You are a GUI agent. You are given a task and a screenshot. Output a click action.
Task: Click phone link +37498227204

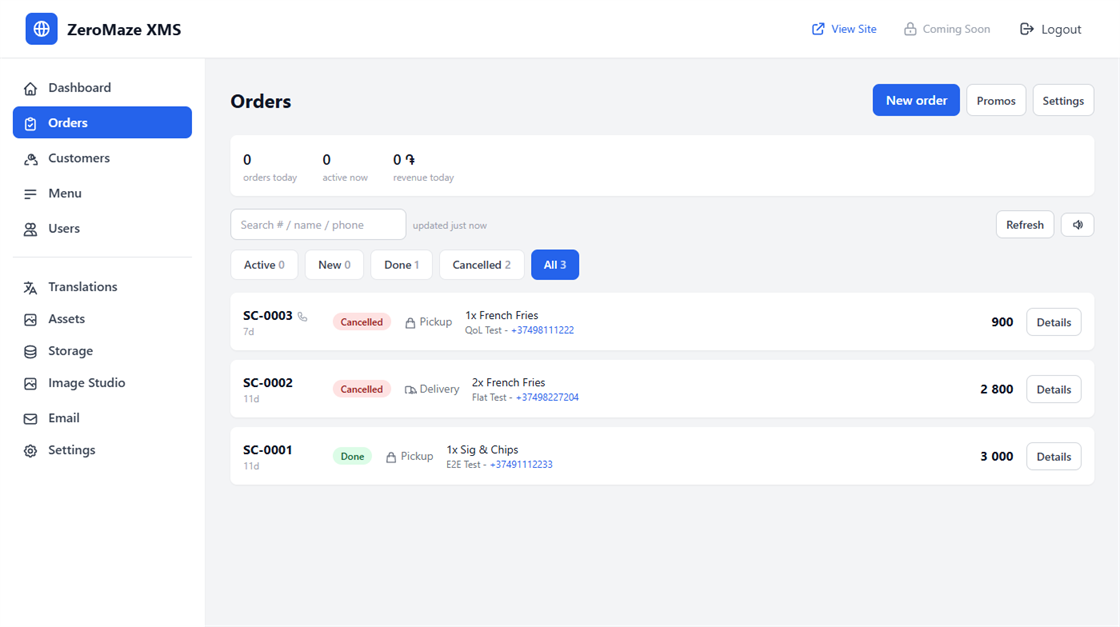point(547,398)
